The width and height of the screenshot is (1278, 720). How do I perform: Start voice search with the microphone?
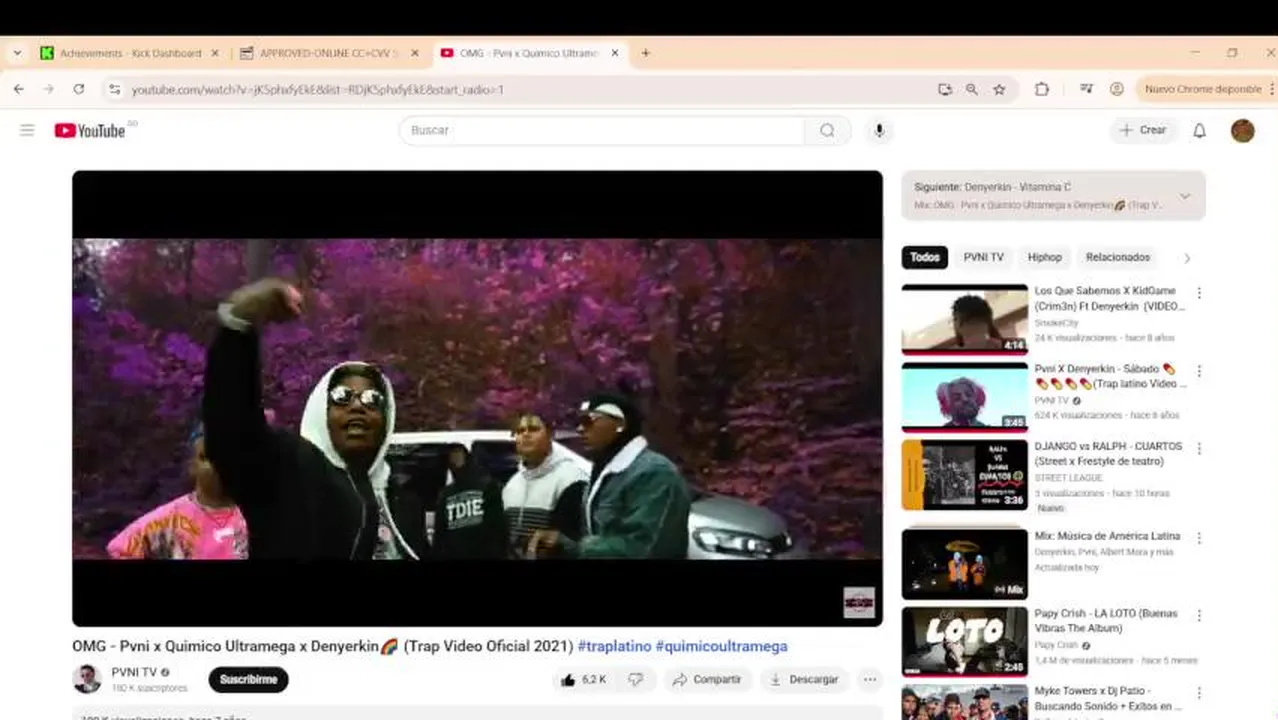[879, 130]
